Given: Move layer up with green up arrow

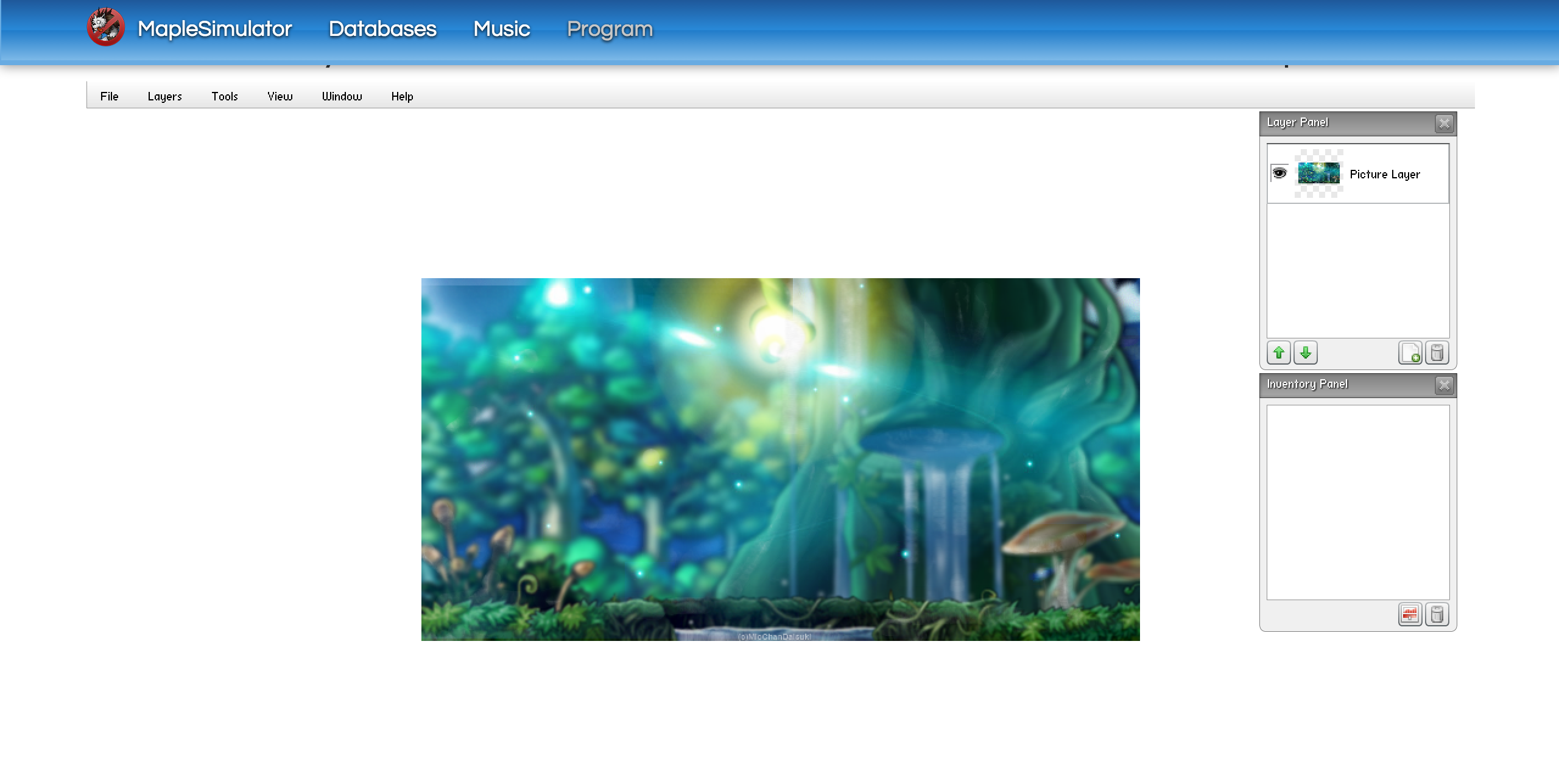Looking at the screenshot, I should [x=1279, y=353].
